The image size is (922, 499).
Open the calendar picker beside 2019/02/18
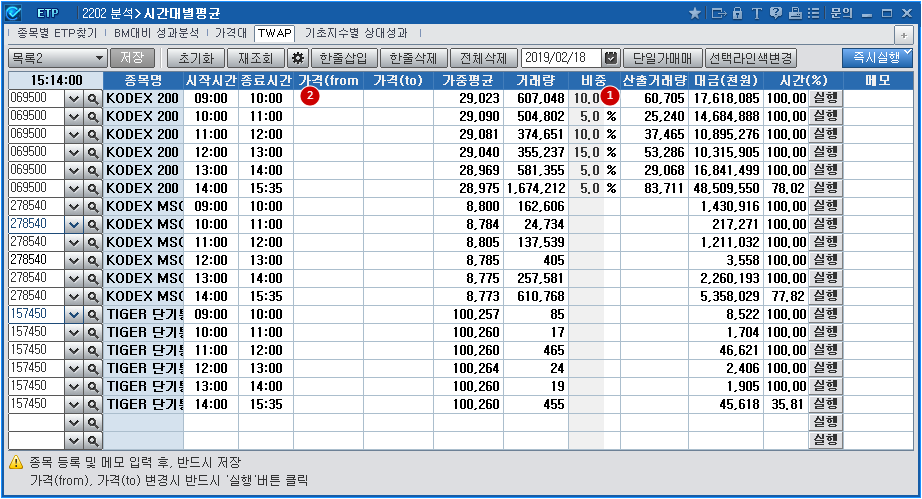611,58
